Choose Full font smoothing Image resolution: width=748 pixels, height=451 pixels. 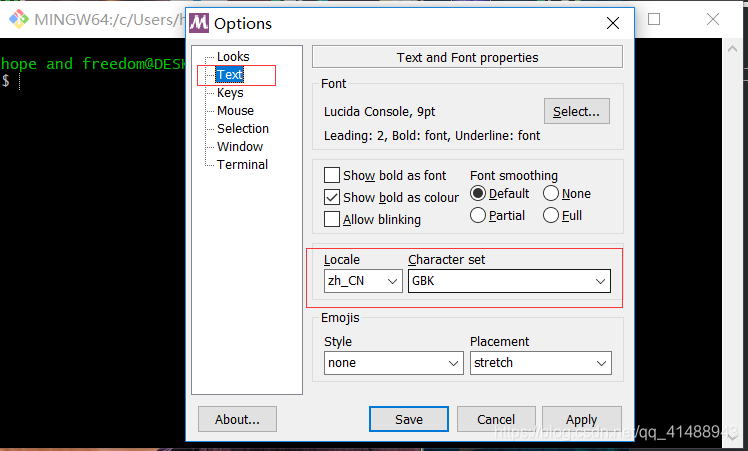(x=551, y=215)
